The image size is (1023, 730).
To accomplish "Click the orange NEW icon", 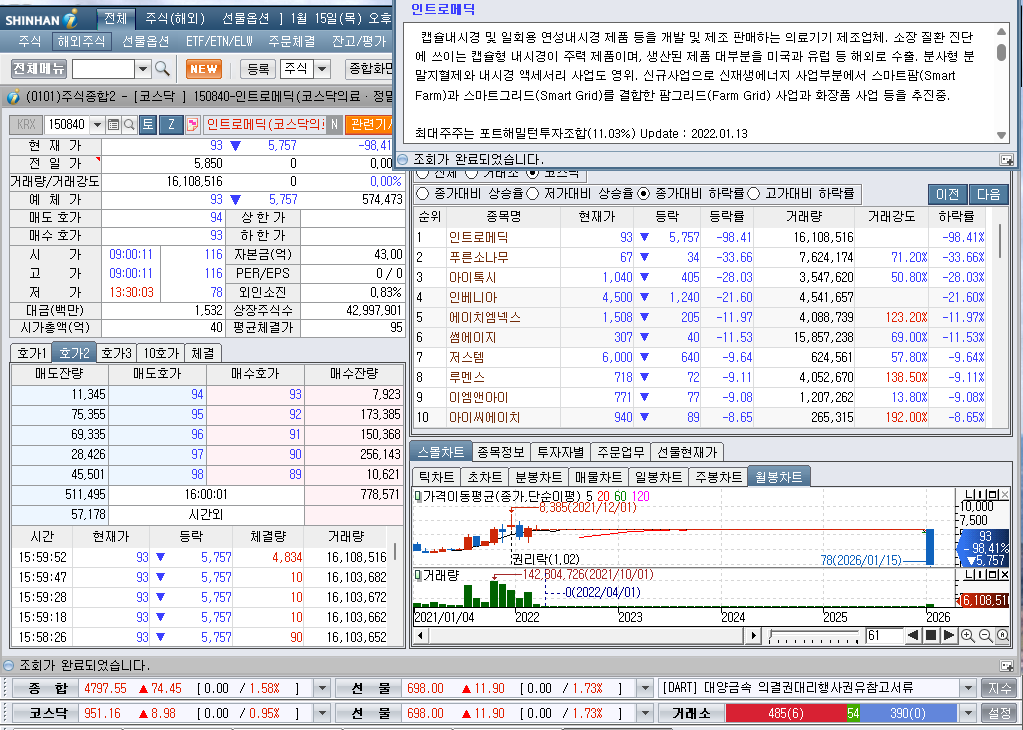I will 204,68.
